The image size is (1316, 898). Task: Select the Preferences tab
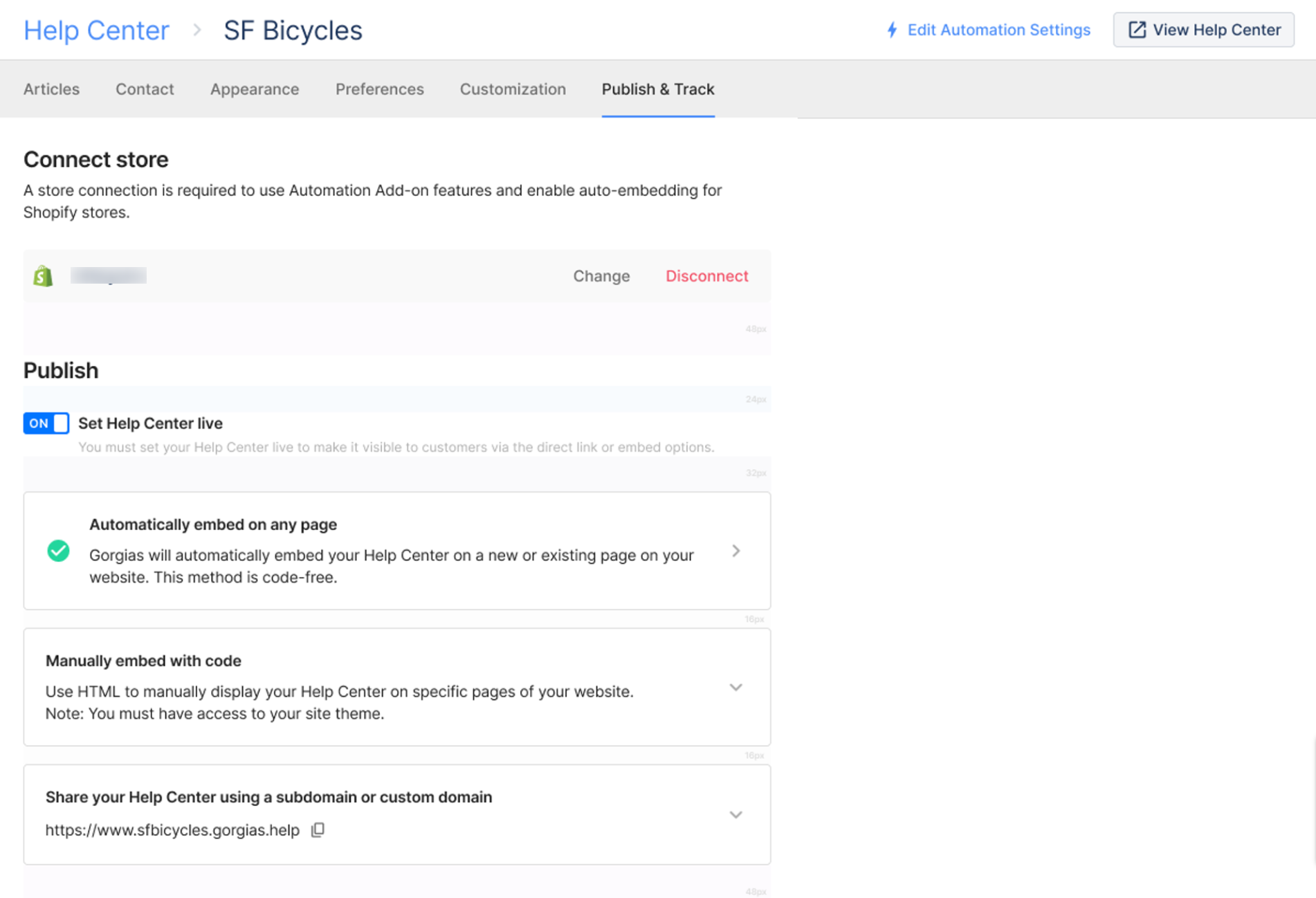(379, 89)
